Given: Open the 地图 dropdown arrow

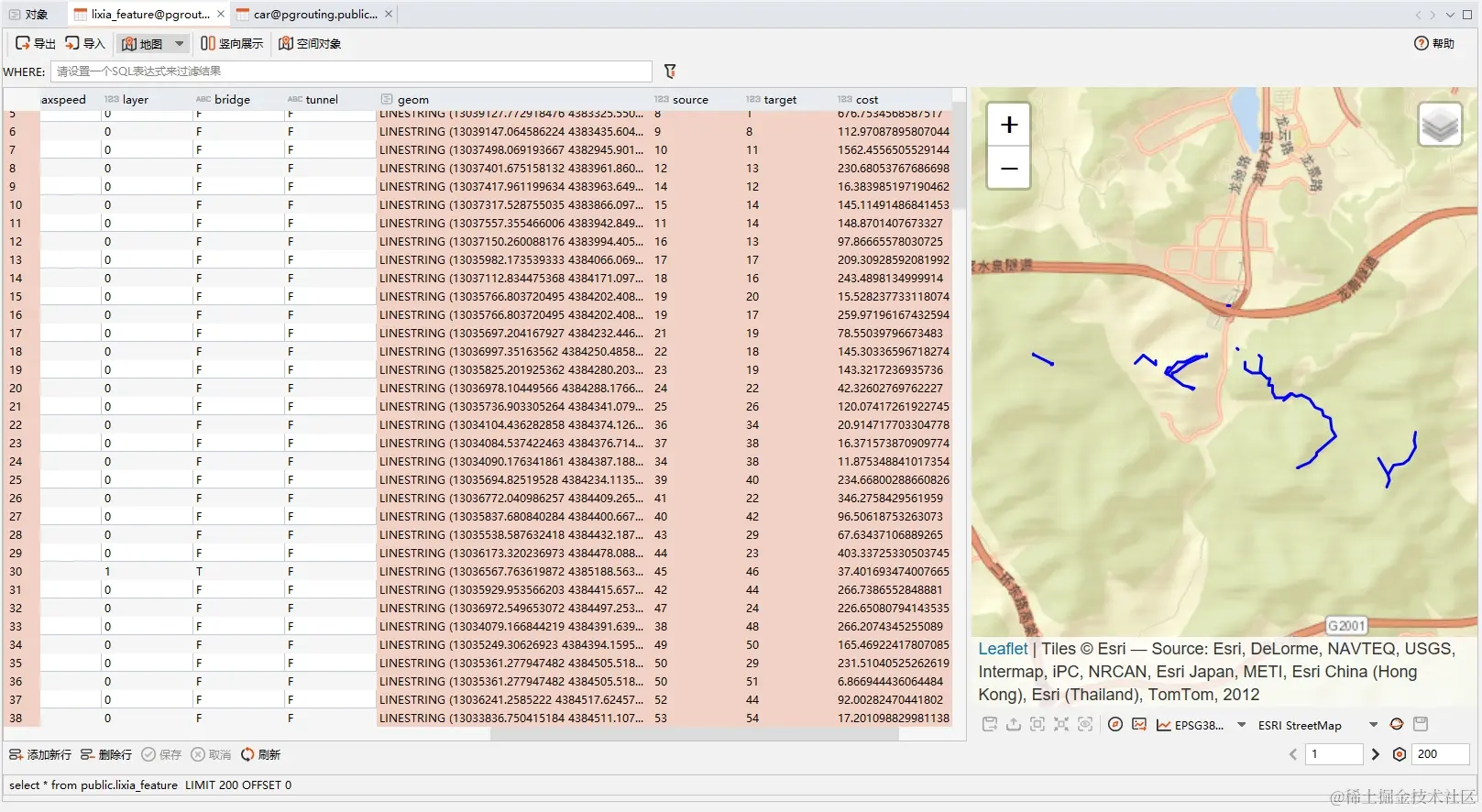Looking at the screenshot, I should [180, 43].
